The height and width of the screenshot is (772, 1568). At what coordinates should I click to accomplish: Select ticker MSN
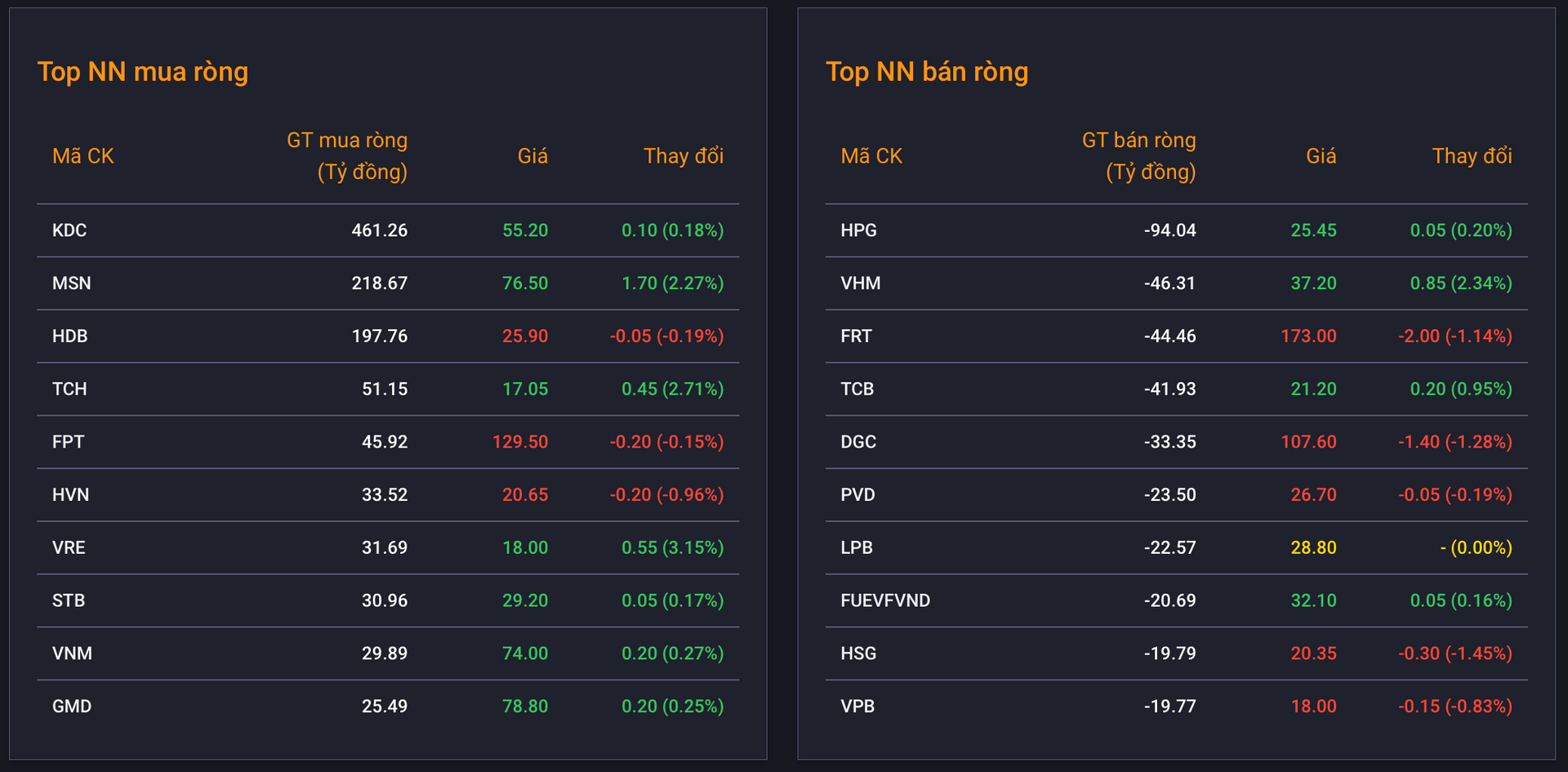[x=72, y=283]
